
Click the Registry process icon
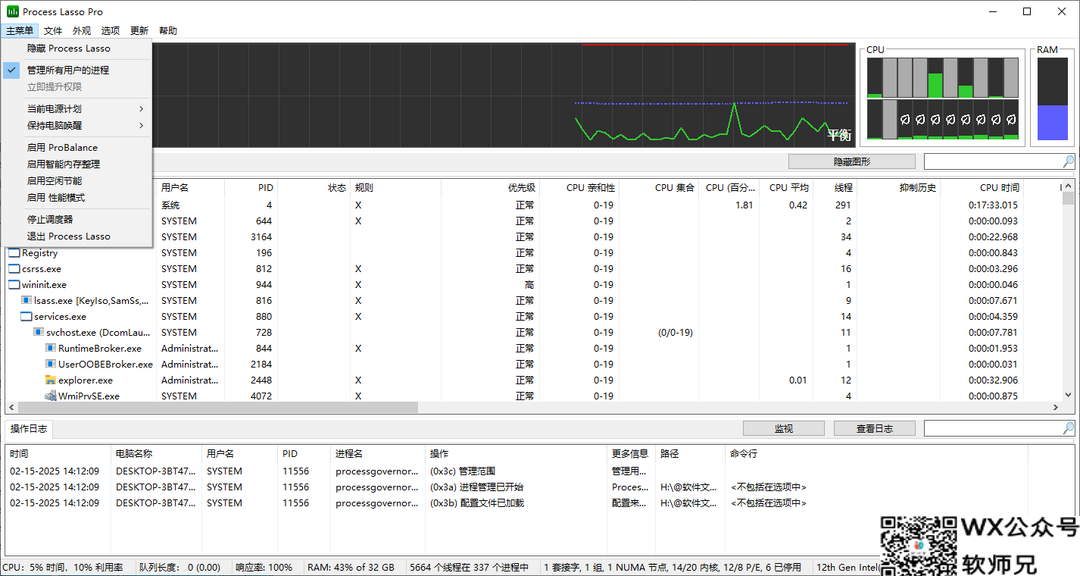click(14, 253)
